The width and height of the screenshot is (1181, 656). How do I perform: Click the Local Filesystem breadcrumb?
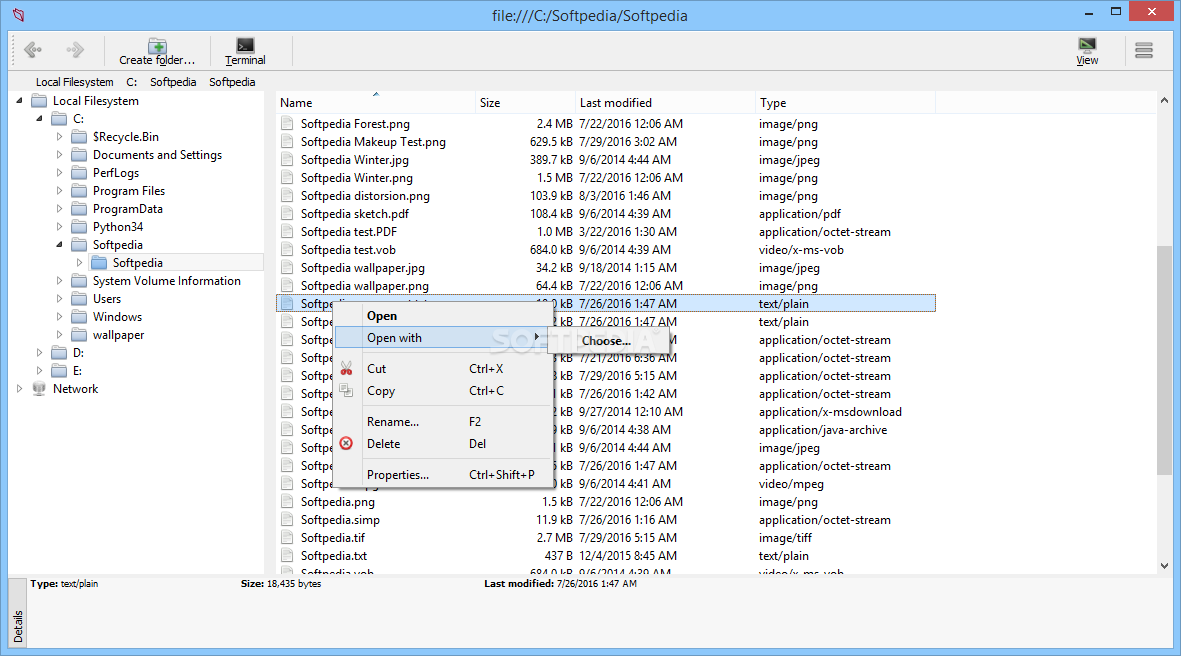click(x=75, y=82)
